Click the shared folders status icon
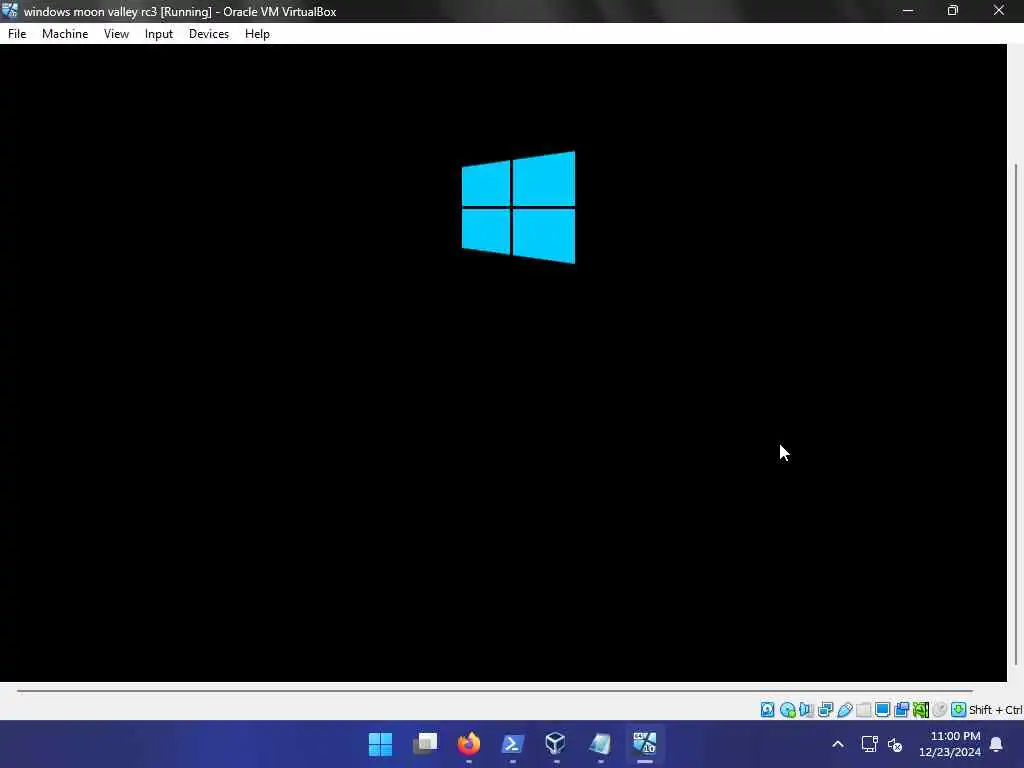Screen dimensions: 1024x768 point(863,709)
